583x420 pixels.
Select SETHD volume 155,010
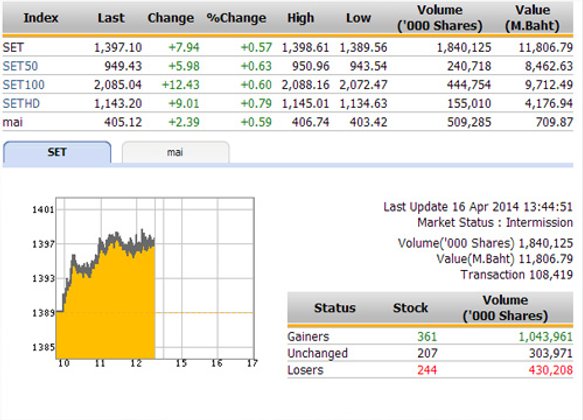469,103
